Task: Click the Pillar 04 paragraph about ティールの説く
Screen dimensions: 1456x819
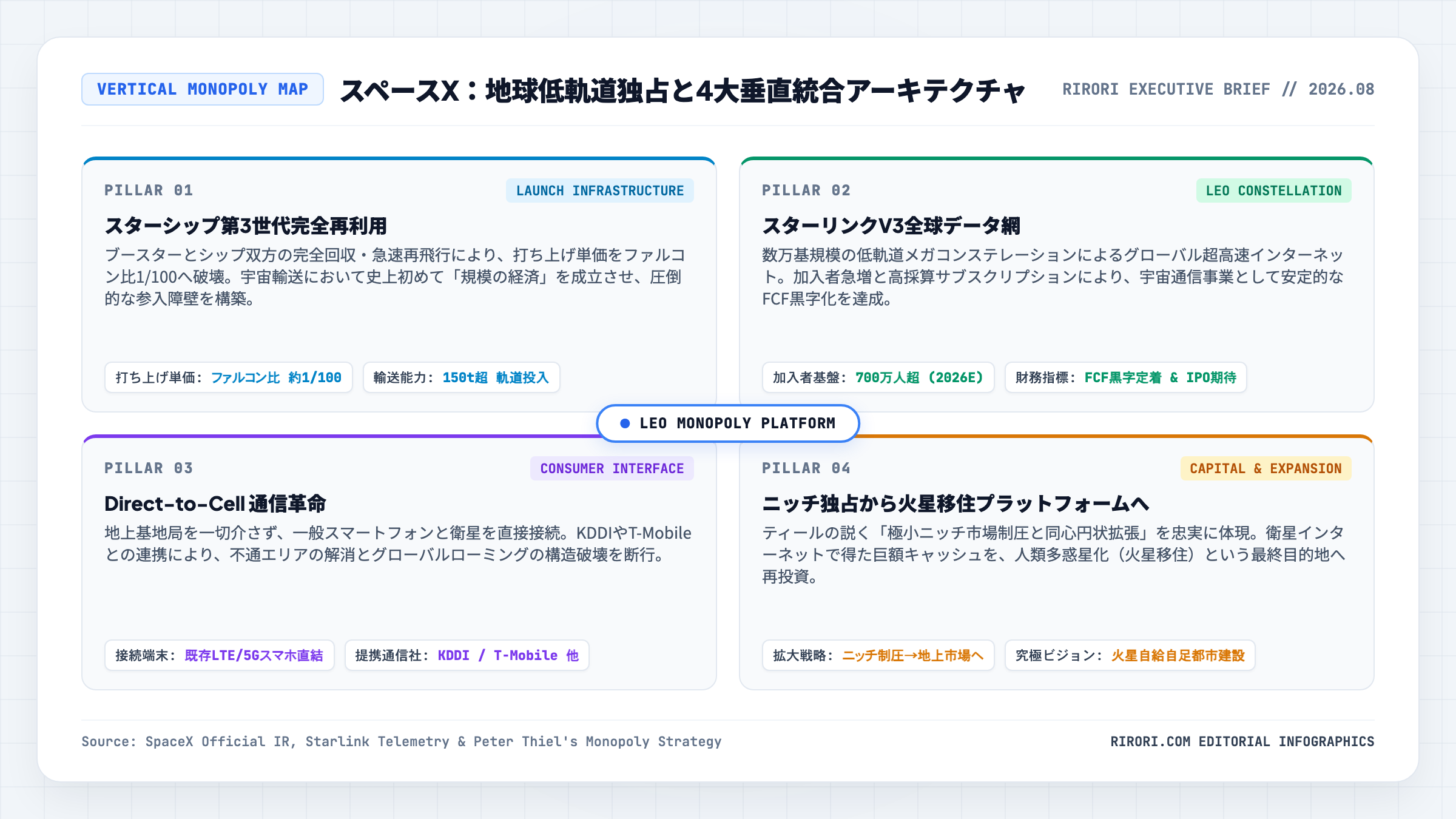Action: [x=1054, y=554]
